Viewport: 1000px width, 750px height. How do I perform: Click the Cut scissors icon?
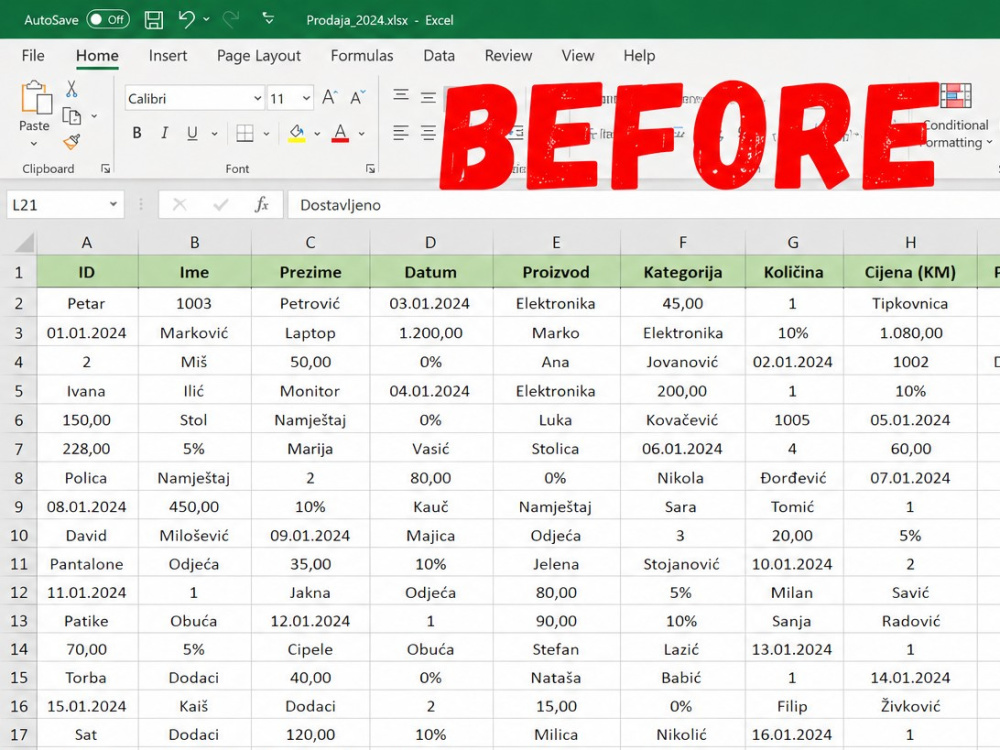point(71,89)
